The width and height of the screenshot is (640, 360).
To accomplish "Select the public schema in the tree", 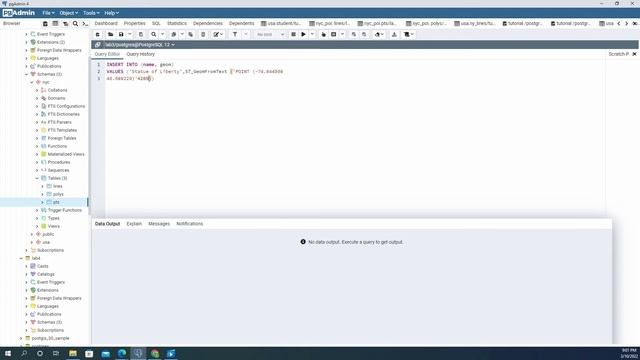I will click(48, 234).
